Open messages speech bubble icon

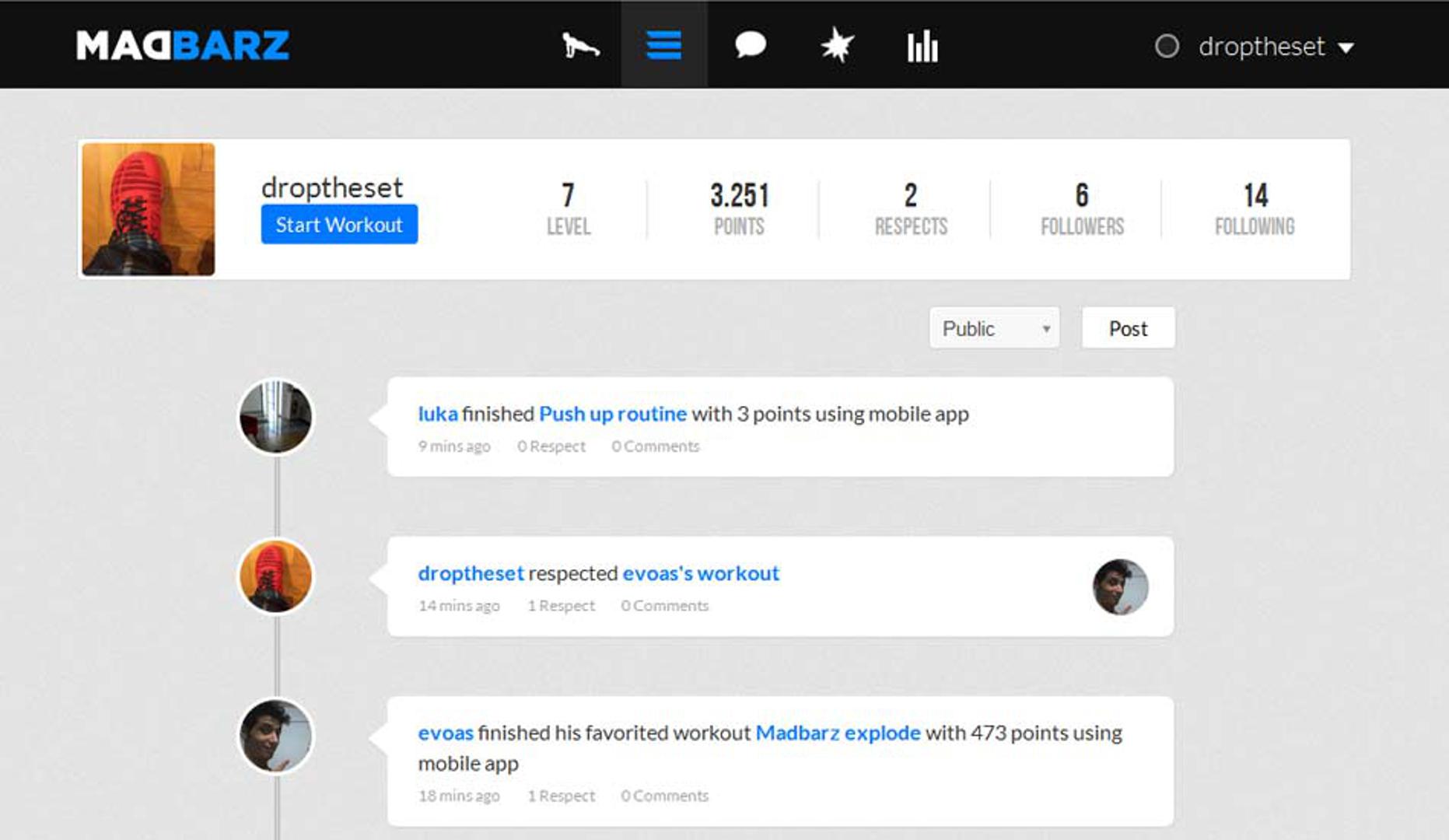750,46
